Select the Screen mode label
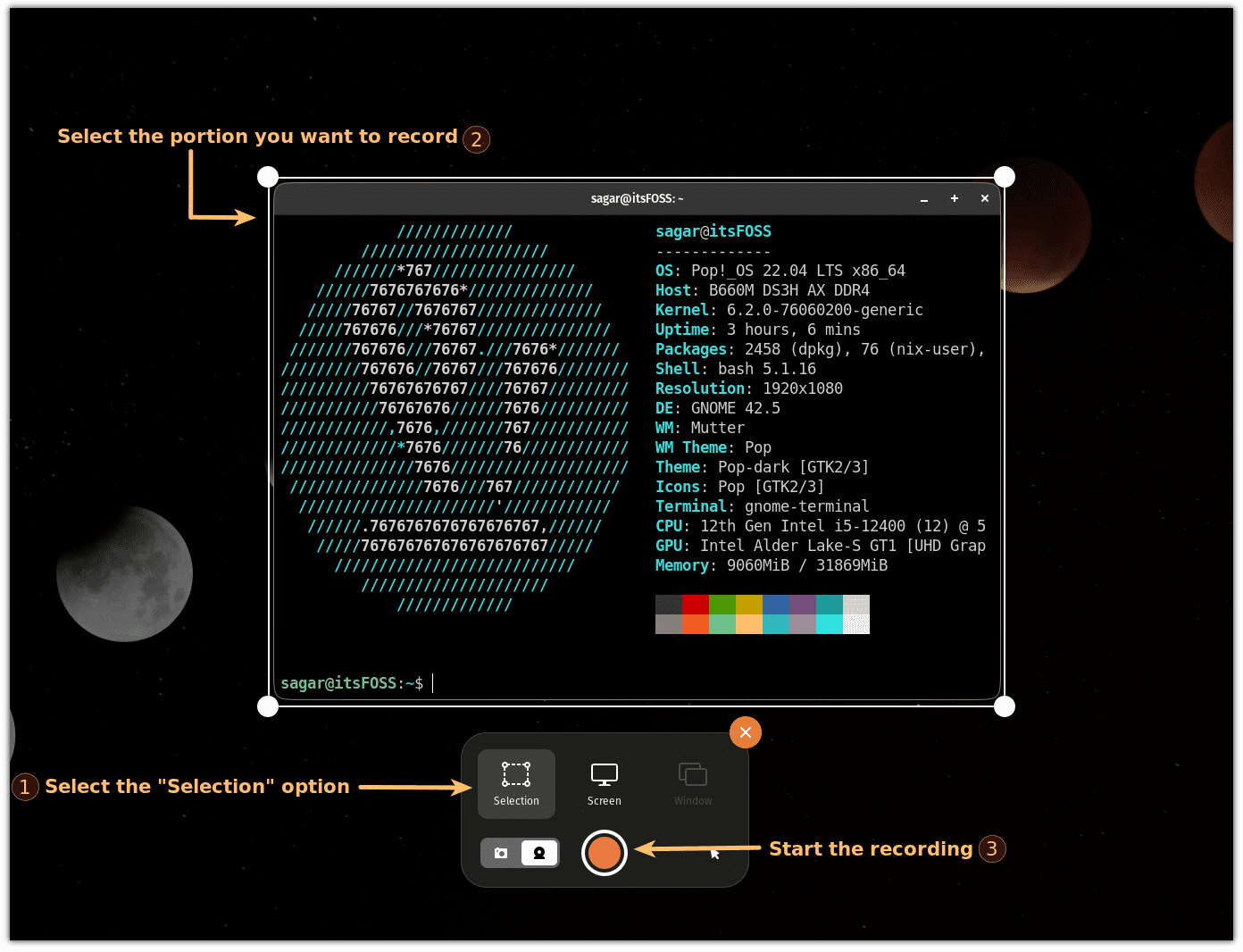This screenshot has width=1243, height=952. (605, 800)
